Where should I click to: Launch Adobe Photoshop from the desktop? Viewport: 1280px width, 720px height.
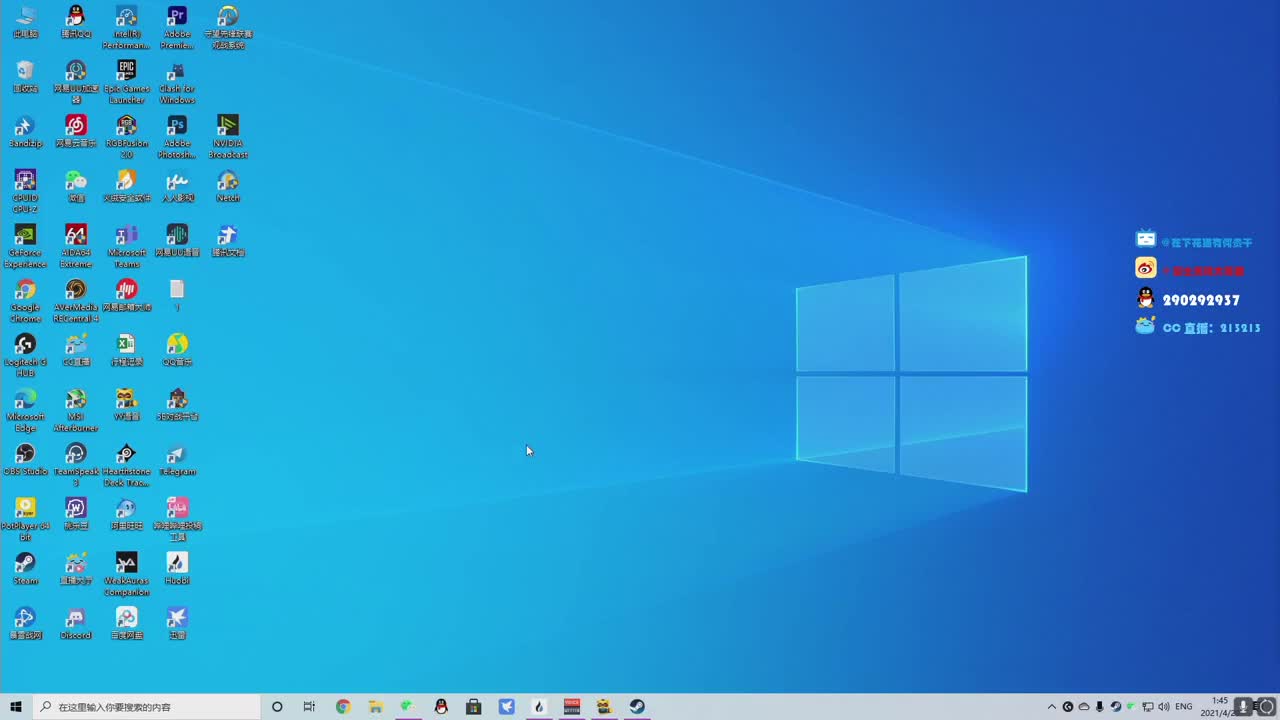click(x=177, y=137)
